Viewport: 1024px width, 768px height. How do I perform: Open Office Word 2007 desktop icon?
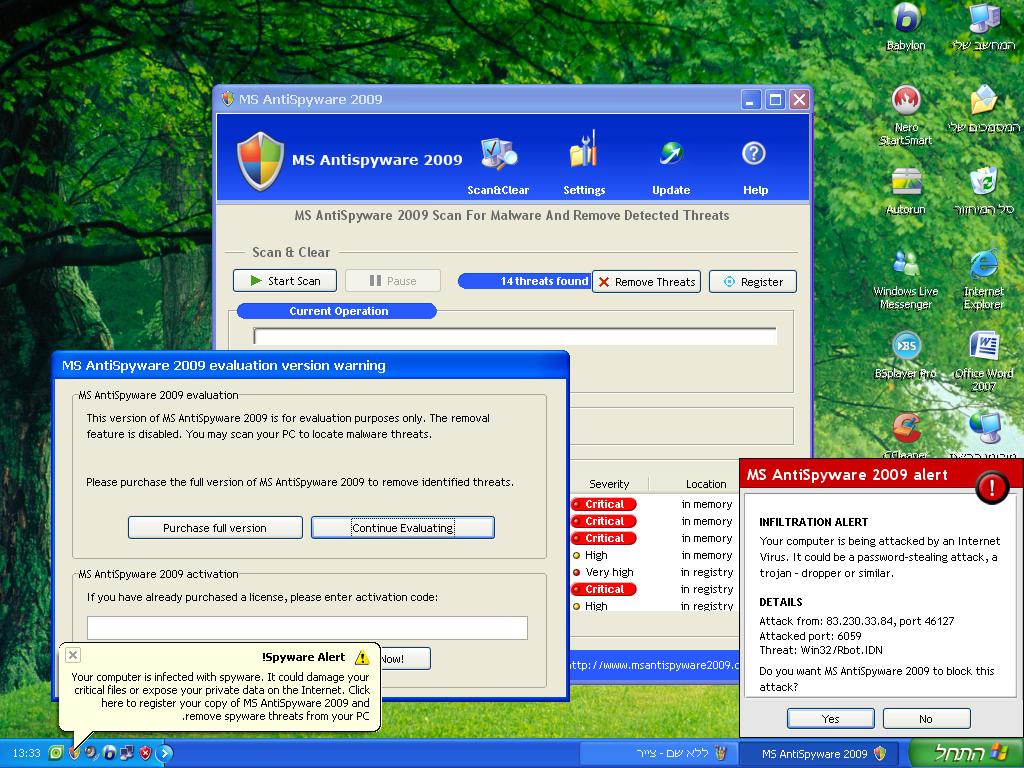[x=984, y=361]
